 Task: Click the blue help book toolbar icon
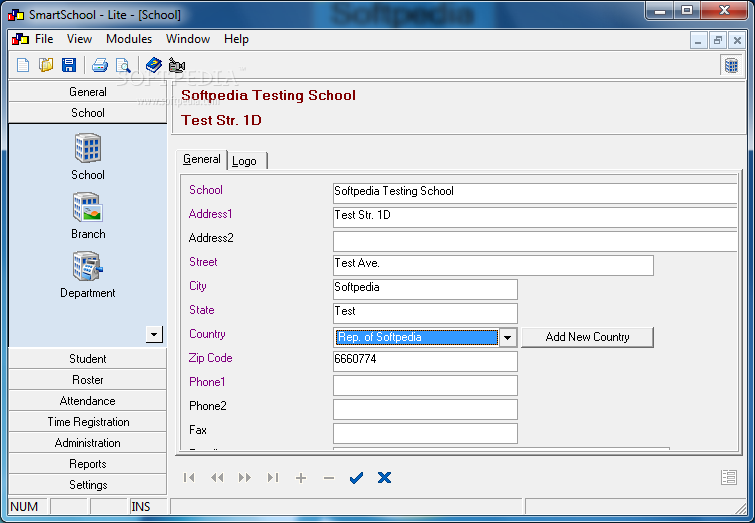coord(154,65)
